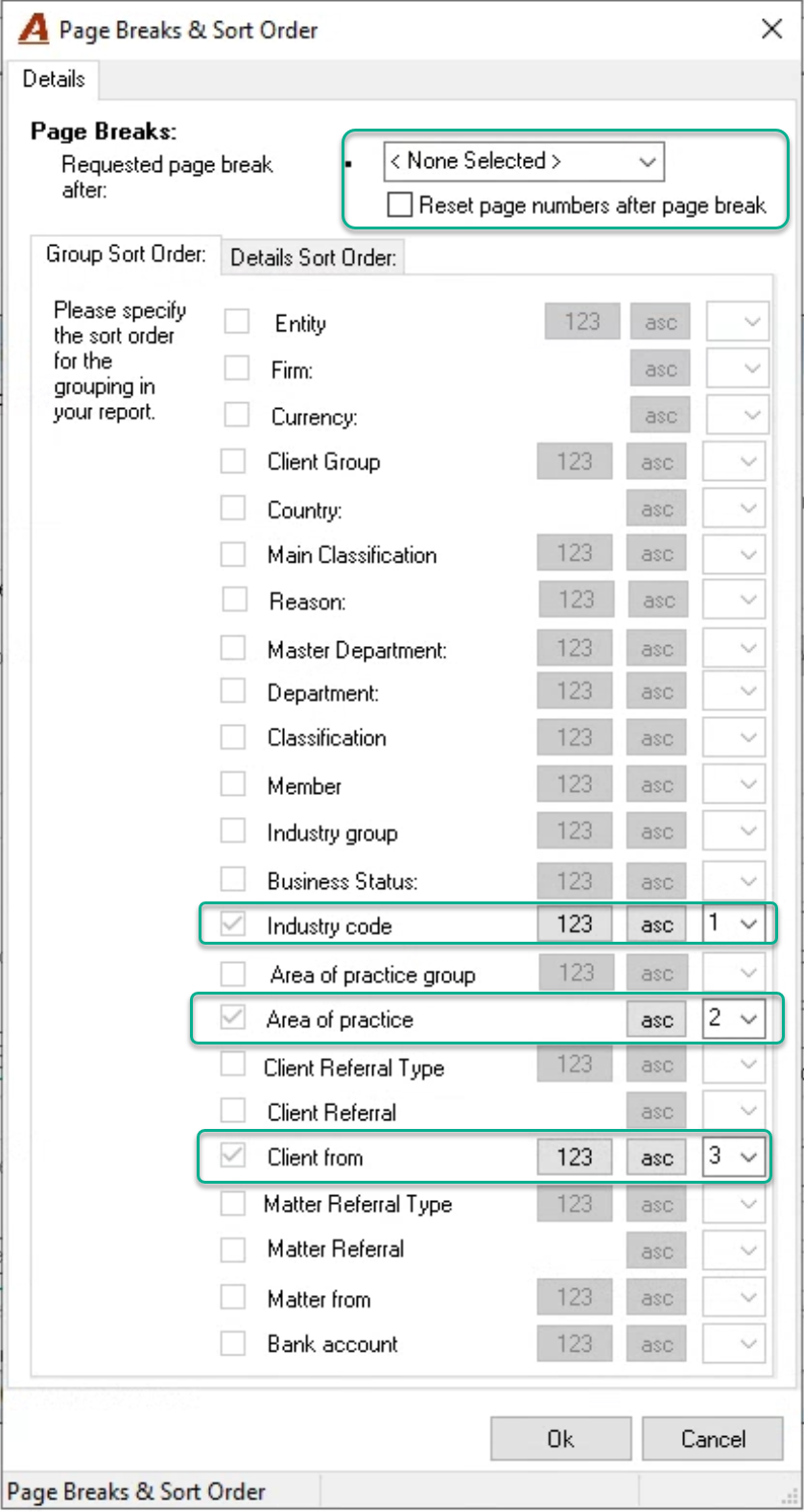Open the Requested page break after dropdown
The height and width of the screenshot is (1512, 804).
tap(524, 161)
